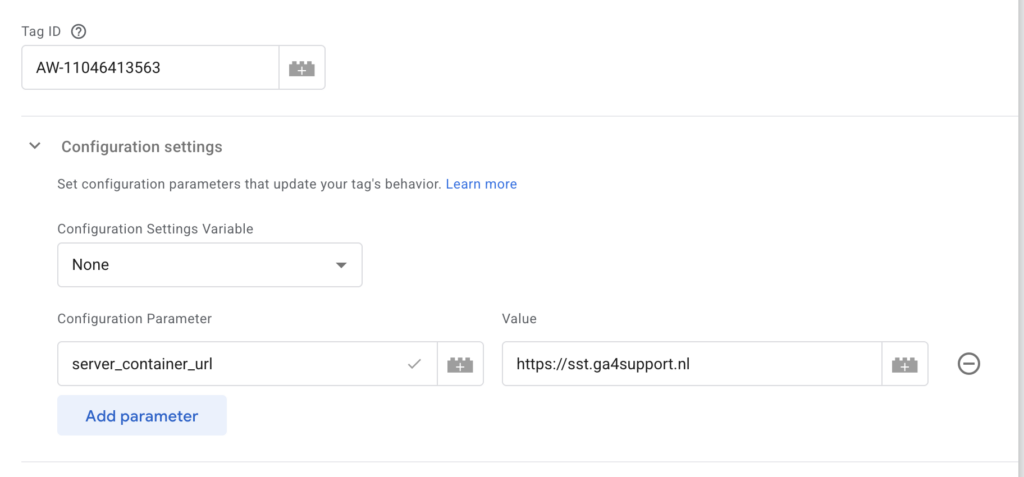Screen dimensions: 1024x477
Task: Click the Value column label
Action: [x=519, y=319]
